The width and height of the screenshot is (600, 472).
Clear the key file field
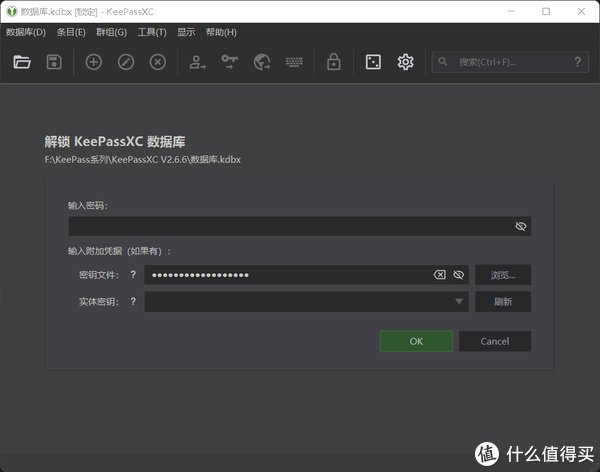click(440, 275)
